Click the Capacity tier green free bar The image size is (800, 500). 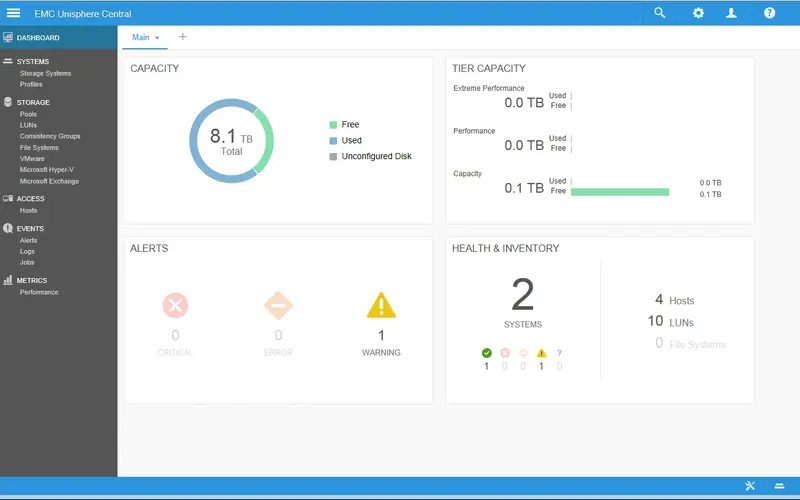[620, 192]
